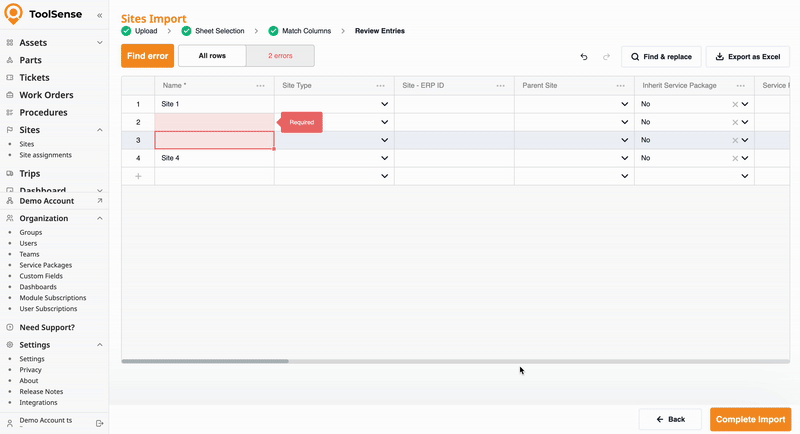The image size is (800, 434).
Task: Collapse the Organization section chevron
Action: 99,218
